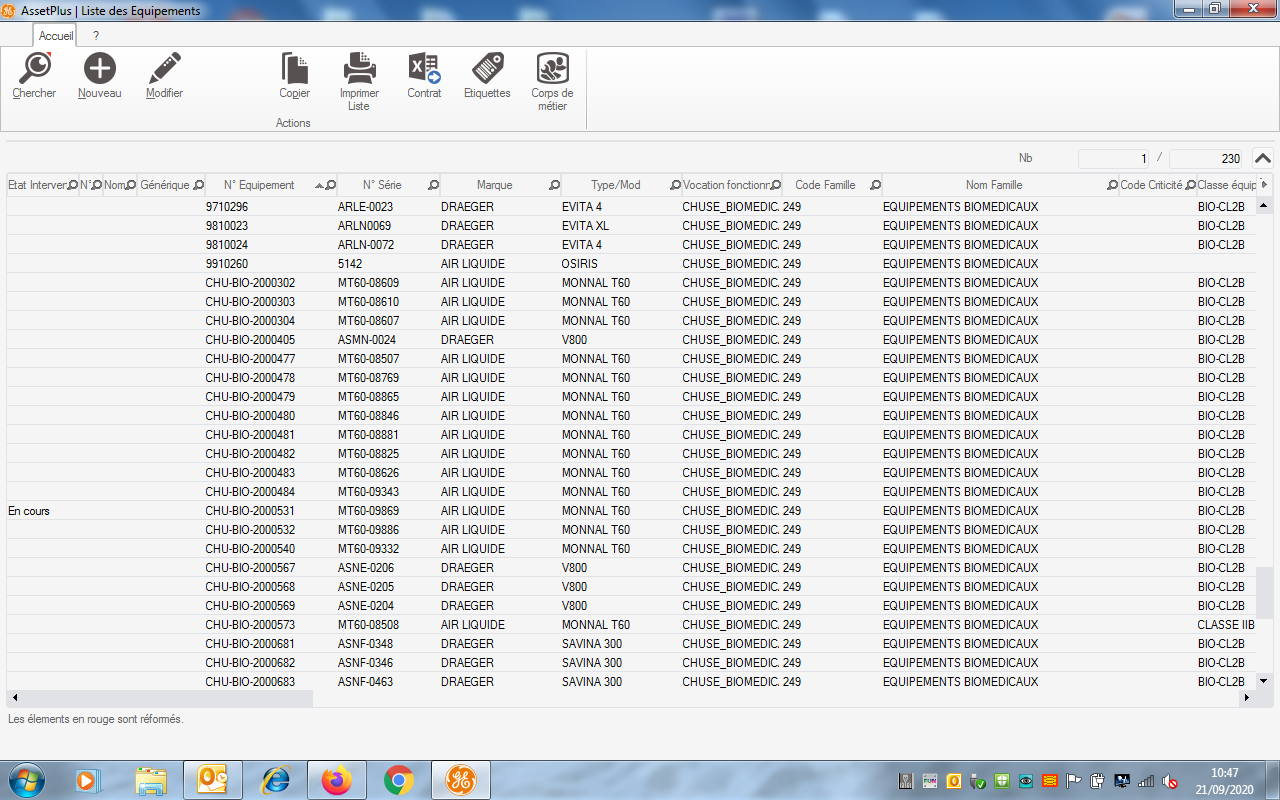Open the Contrat export icon

coord(424,68)
